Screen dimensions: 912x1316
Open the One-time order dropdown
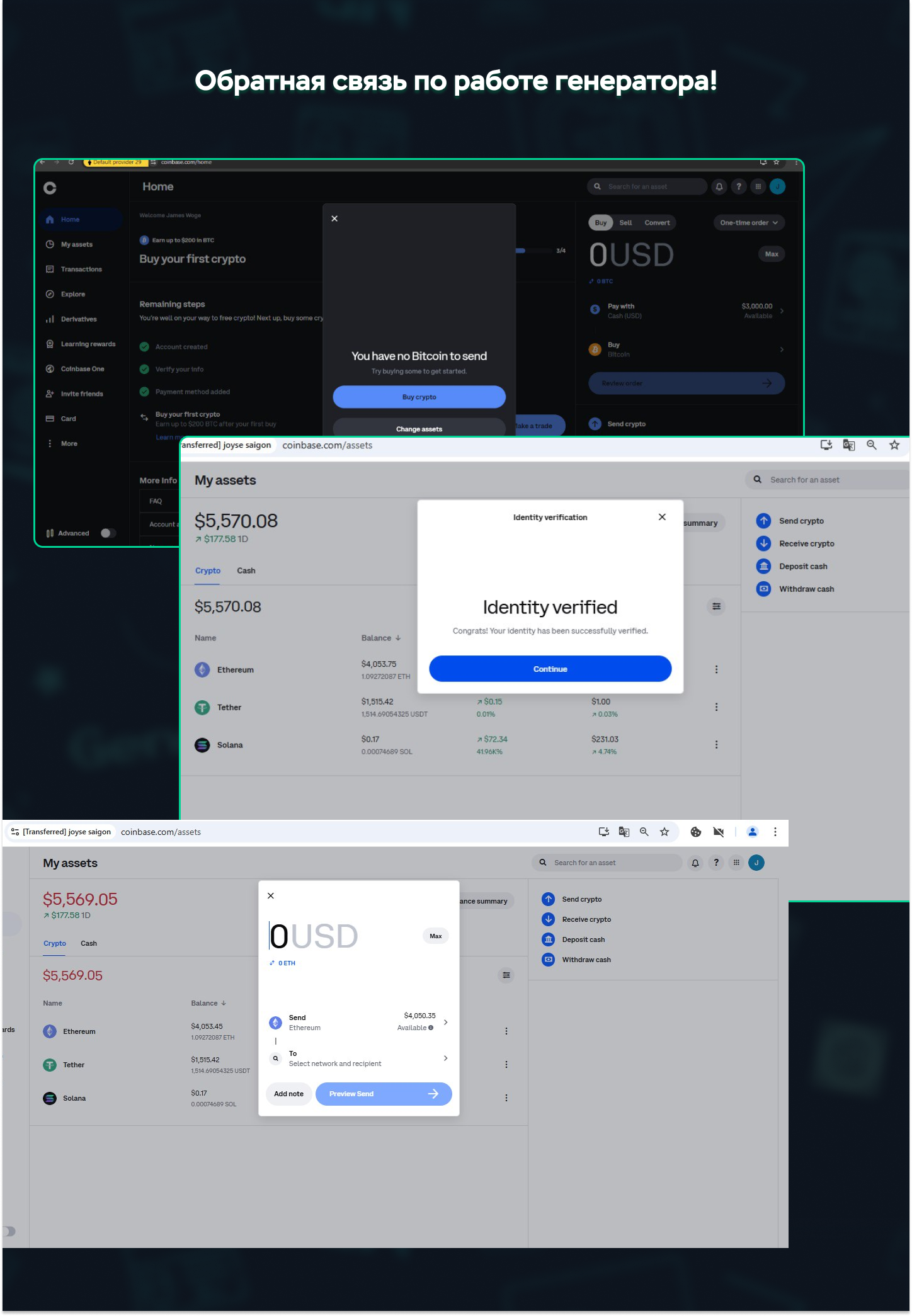click(748, 223)
